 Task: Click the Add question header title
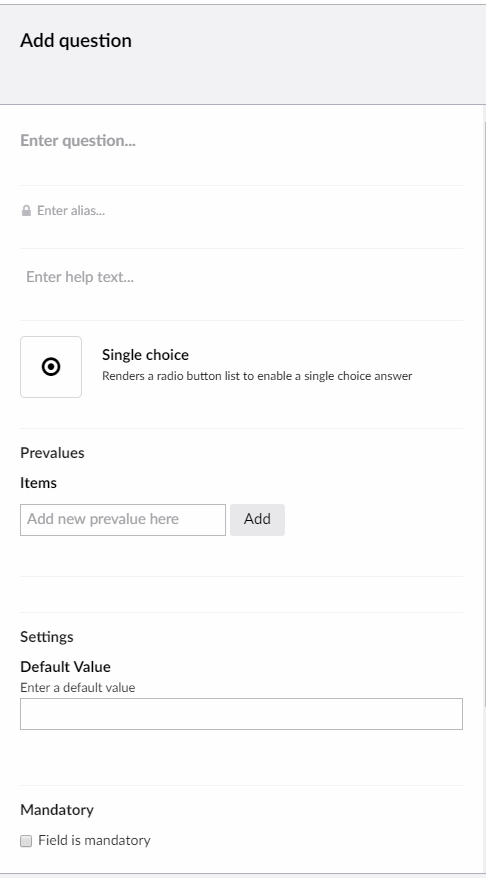(x=76, y=41)
